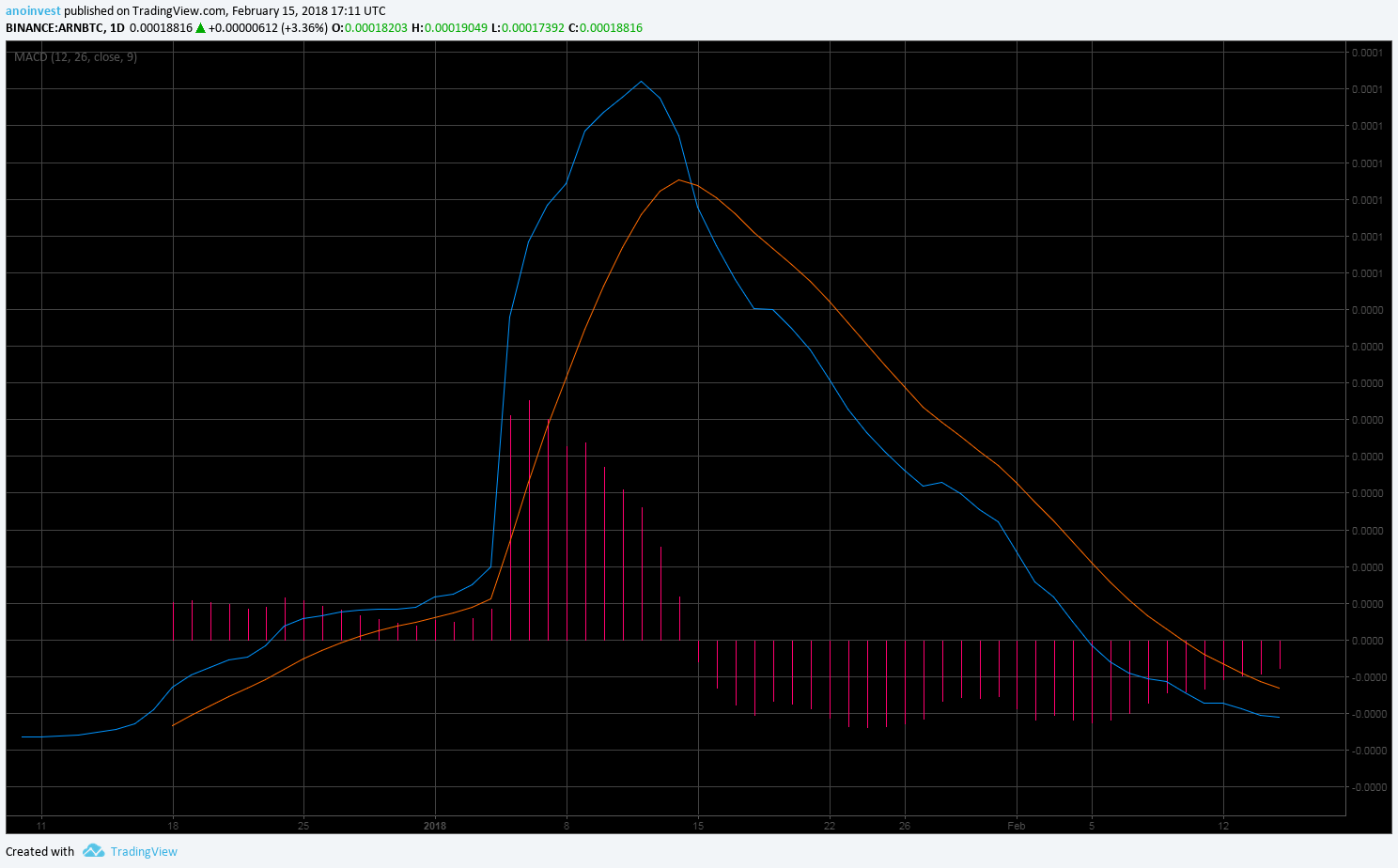Select the close price C:0.00018816
Image resolution: width=1398 pixels, height=868 pixels.
coord(606,28)
